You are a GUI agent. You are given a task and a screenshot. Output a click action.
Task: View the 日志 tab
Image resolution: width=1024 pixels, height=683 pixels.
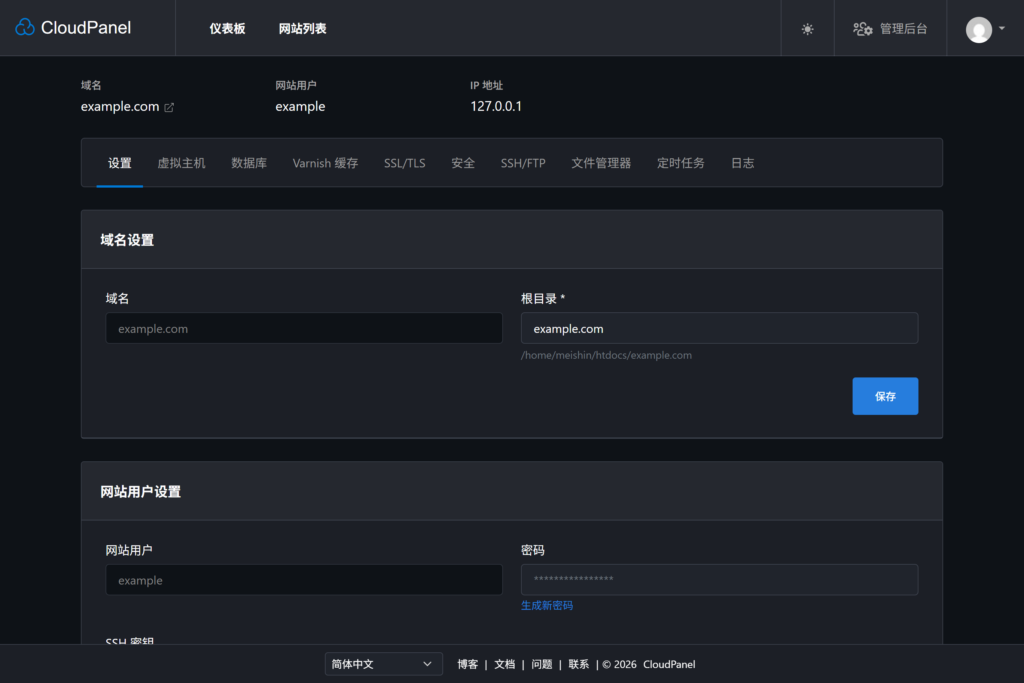point(743,163)
